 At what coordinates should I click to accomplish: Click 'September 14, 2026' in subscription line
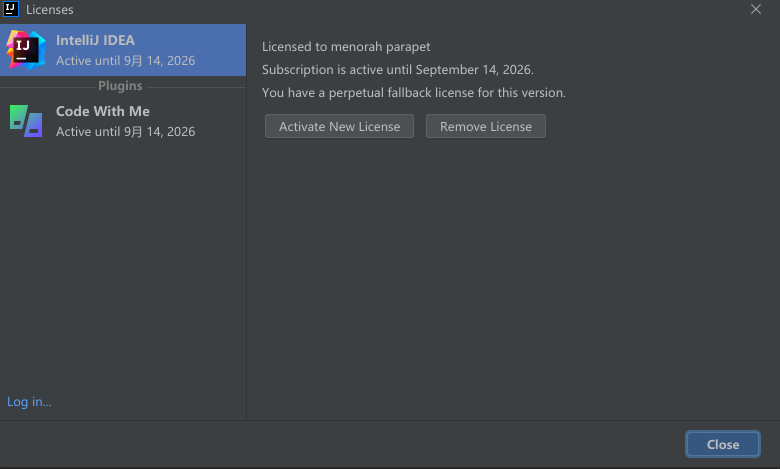[473, 70]
